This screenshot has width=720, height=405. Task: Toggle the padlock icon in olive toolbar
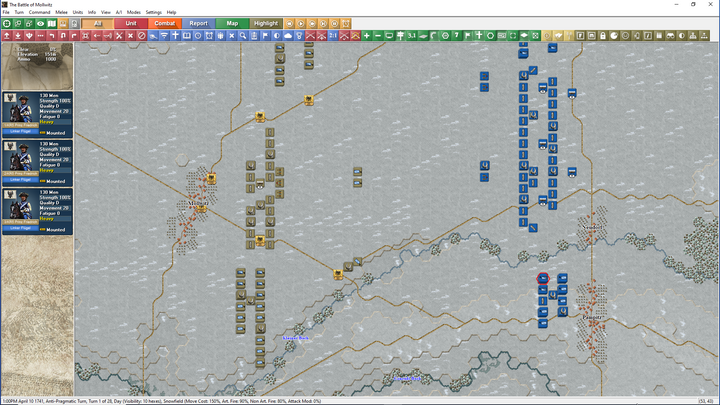coord(603,35)
